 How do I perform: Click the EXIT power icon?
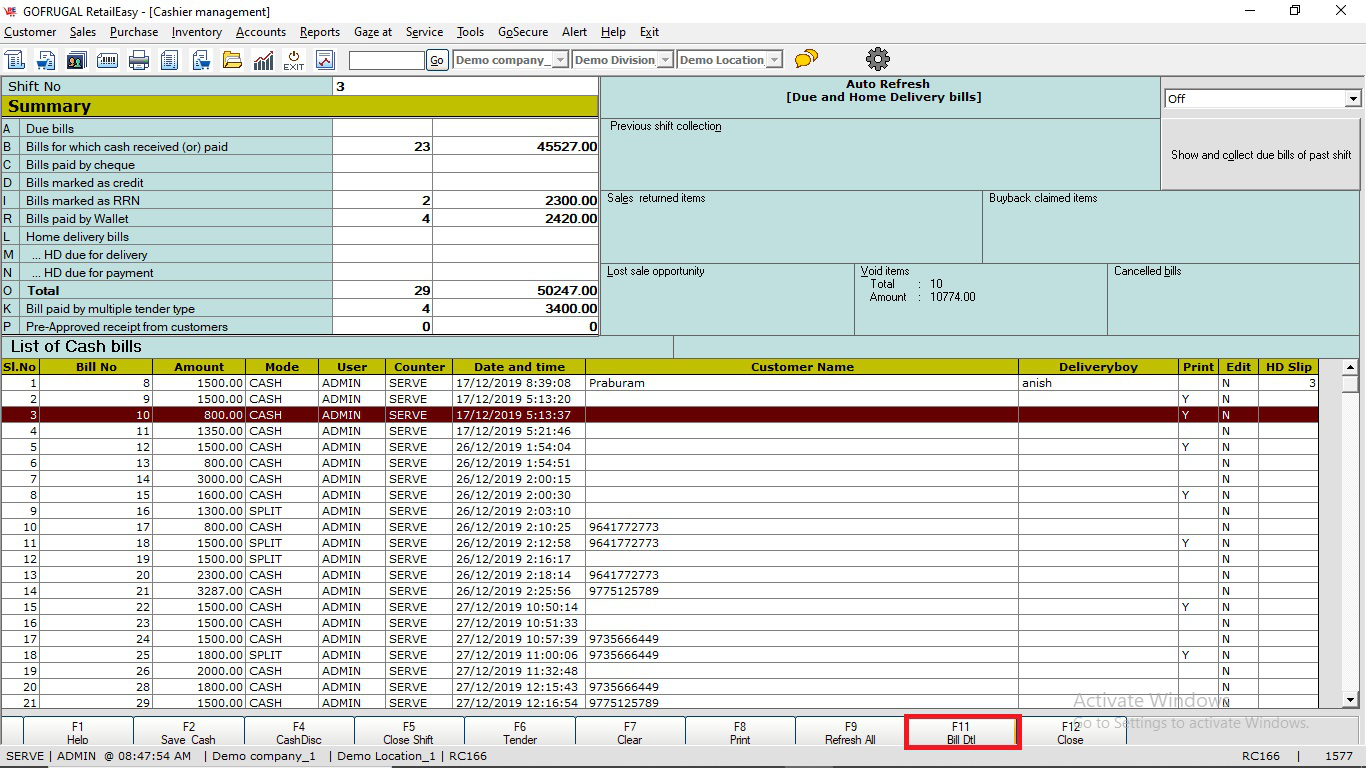(294, 60)
